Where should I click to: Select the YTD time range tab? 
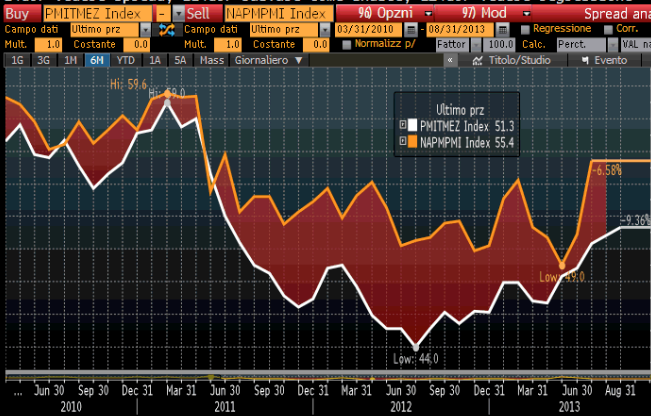[x=125, y=60]
